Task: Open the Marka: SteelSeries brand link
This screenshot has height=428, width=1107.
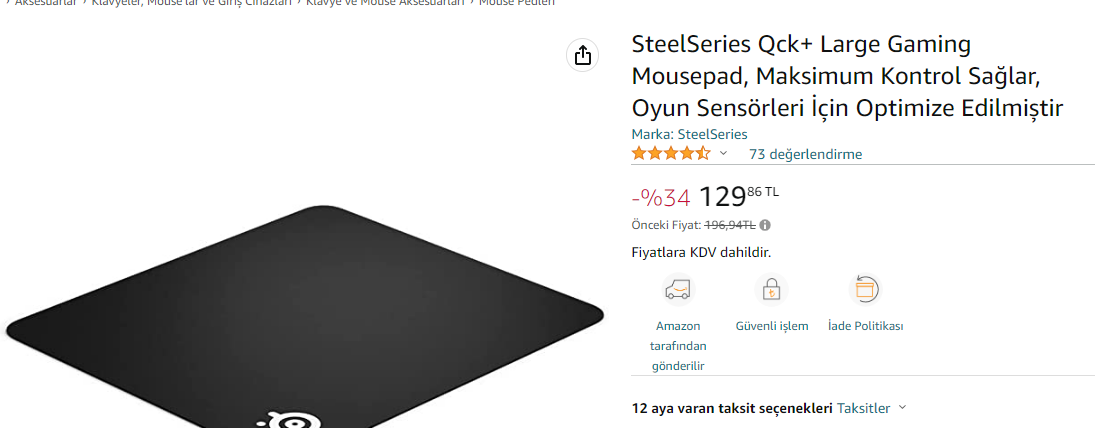Action: pos(689,134)
